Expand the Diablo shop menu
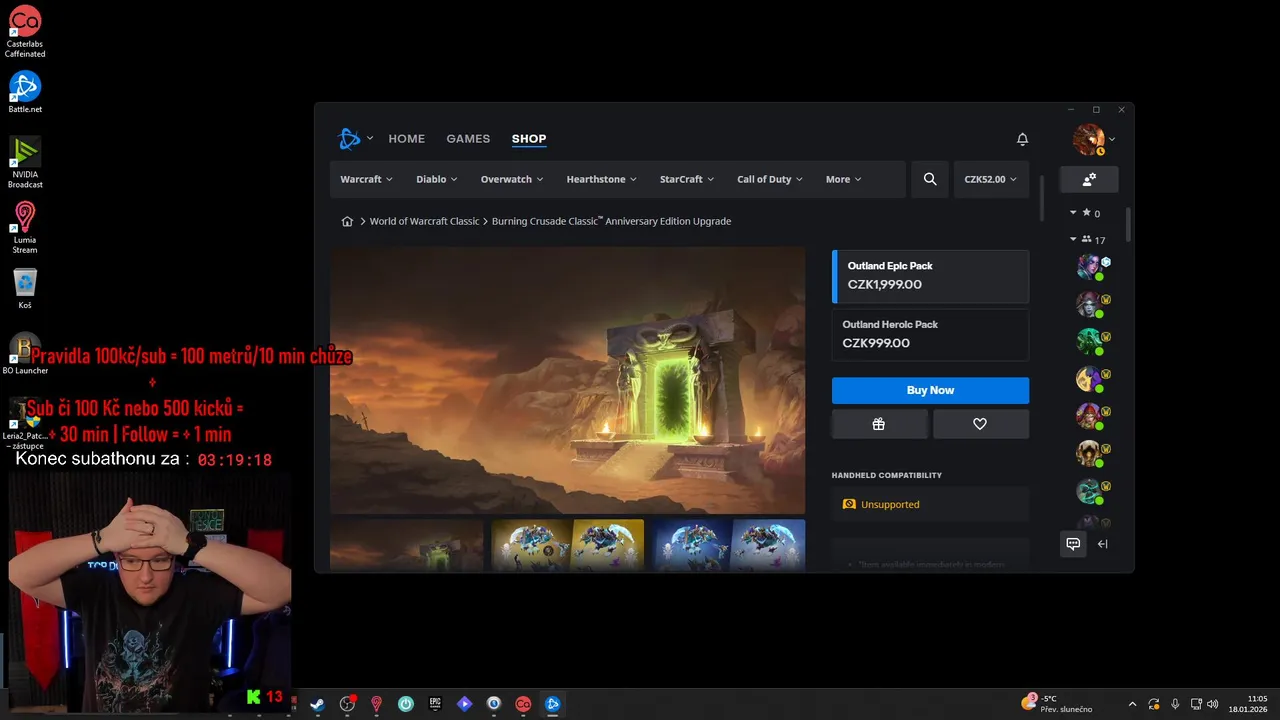The image size is (1280, 720). [437, 179]
